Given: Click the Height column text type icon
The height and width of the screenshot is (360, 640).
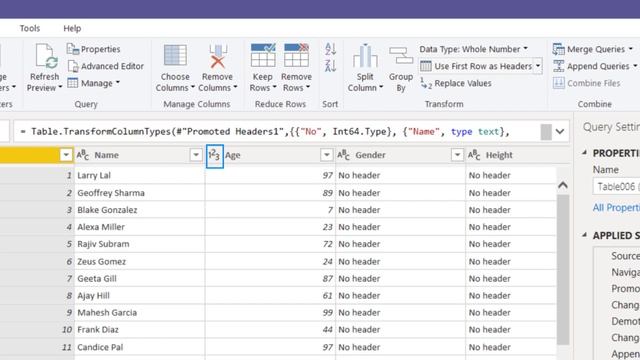Looking at the screenshot, I should 474,155.
